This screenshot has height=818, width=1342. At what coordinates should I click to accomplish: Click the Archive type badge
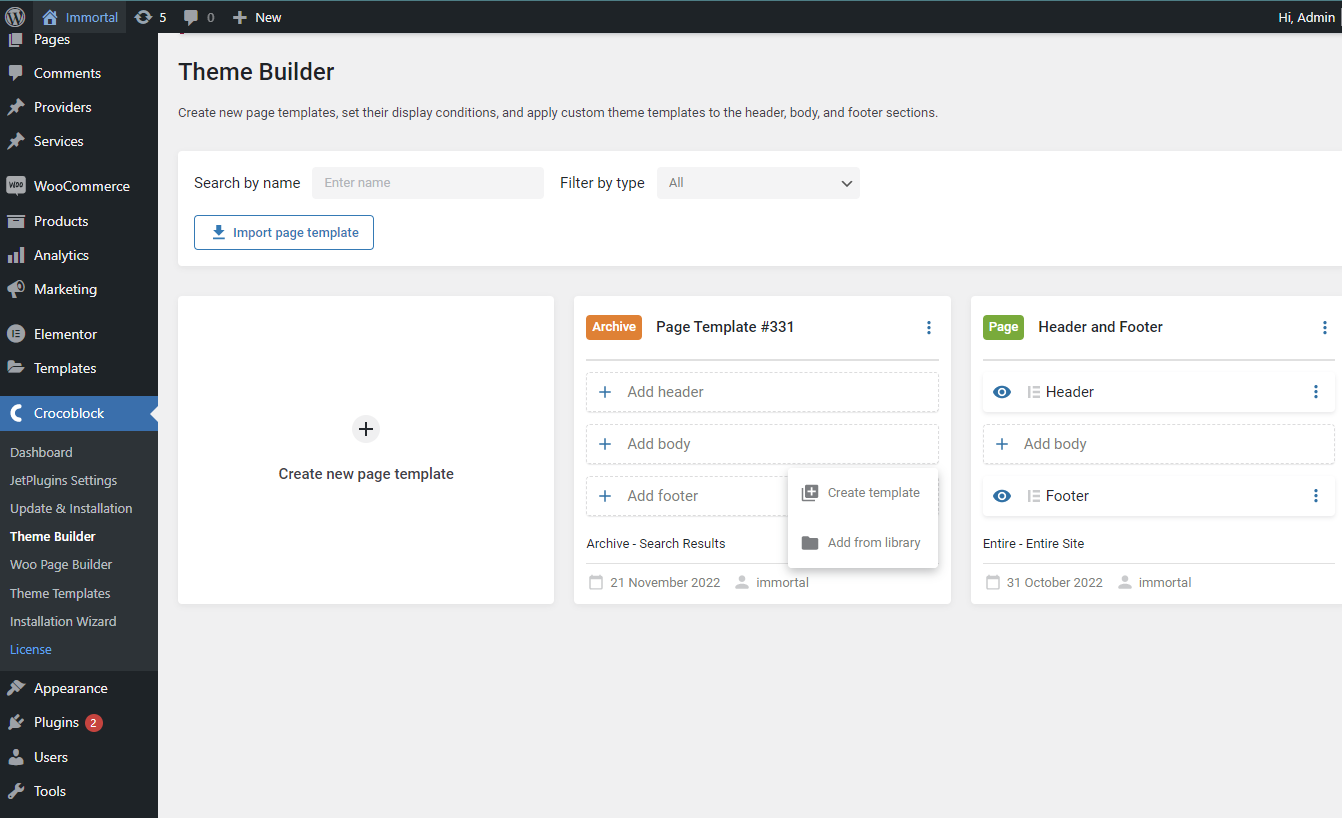coord(614,327)
